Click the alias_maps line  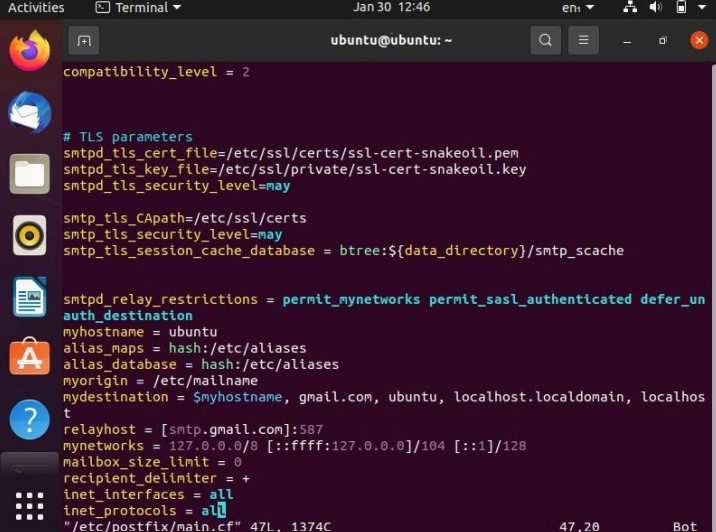pos(184,348)
